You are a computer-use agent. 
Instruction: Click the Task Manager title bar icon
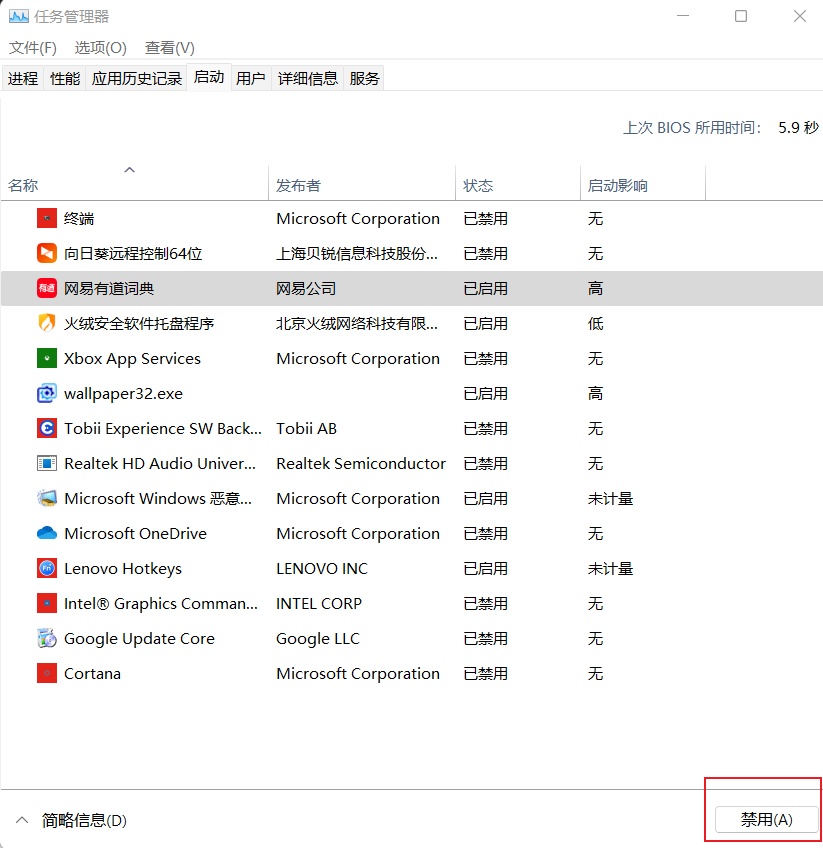pos(18,16)
